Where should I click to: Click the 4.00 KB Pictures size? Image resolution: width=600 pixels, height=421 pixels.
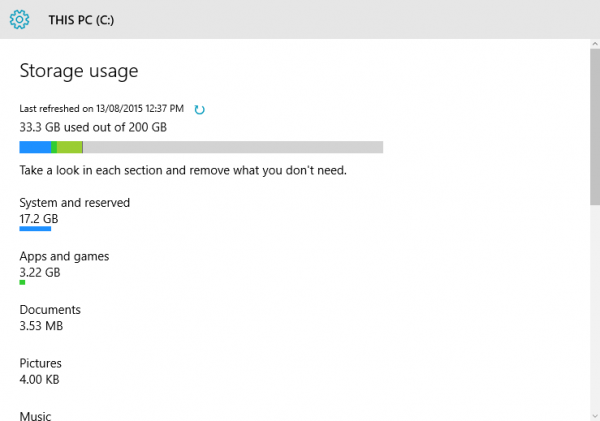tap(39, 380)
